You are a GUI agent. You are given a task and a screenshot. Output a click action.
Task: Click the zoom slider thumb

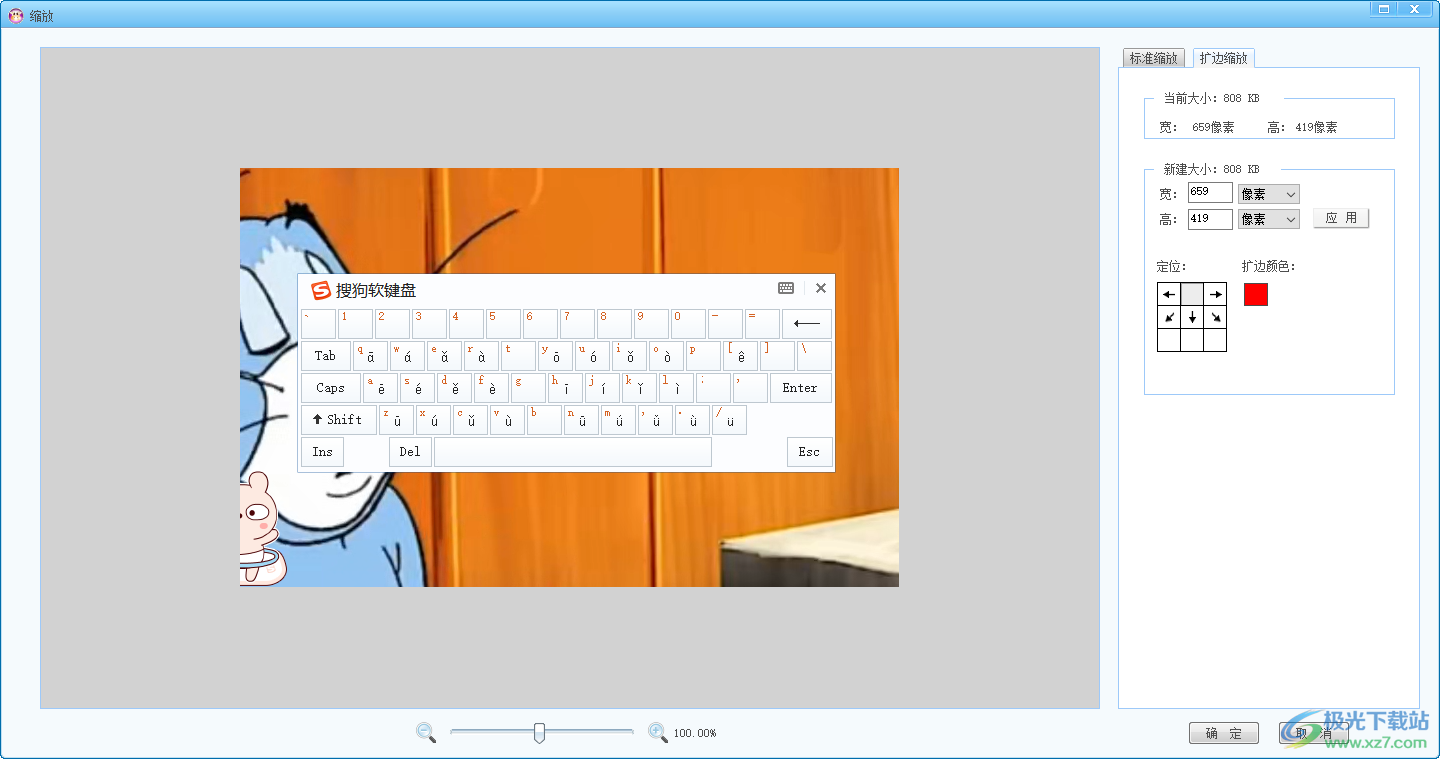pos(540,733)
